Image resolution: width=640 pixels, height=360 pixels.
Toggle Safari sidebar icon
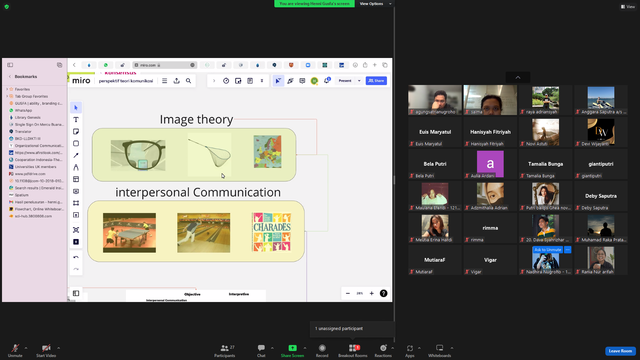pos(10,65)
